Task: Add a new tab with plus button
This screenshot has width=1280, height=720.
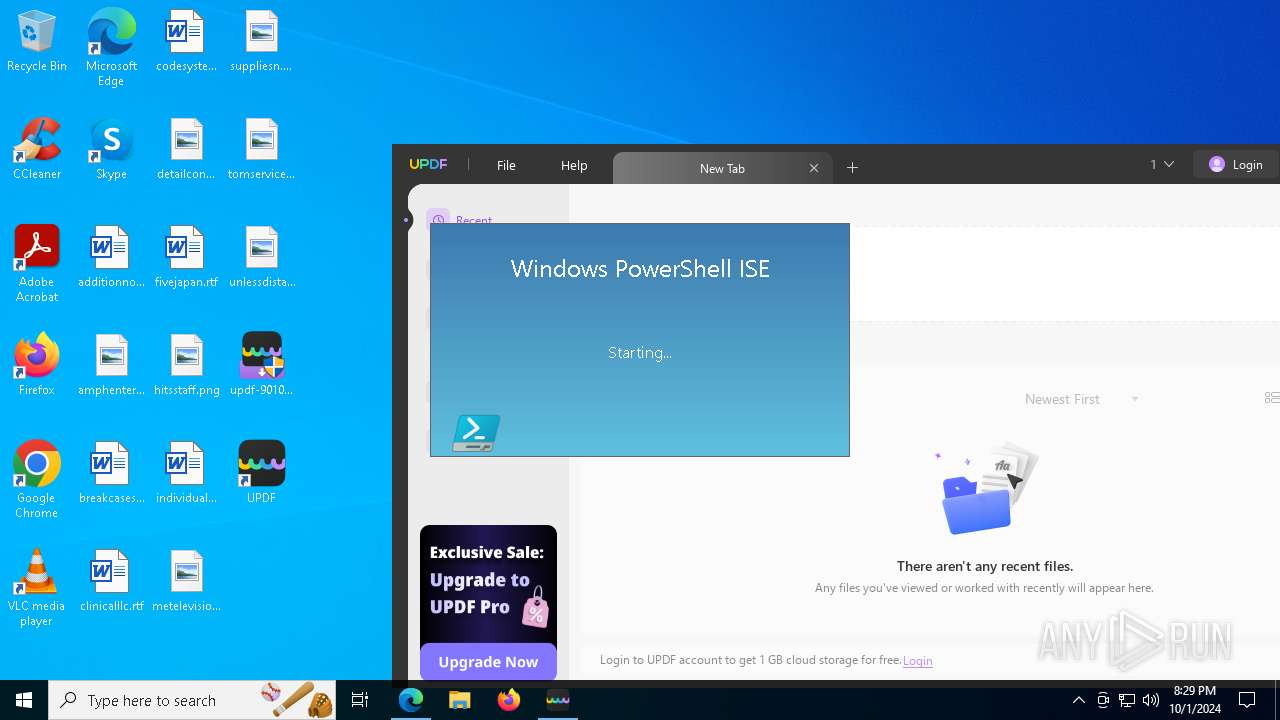Action: click(853, 168)
